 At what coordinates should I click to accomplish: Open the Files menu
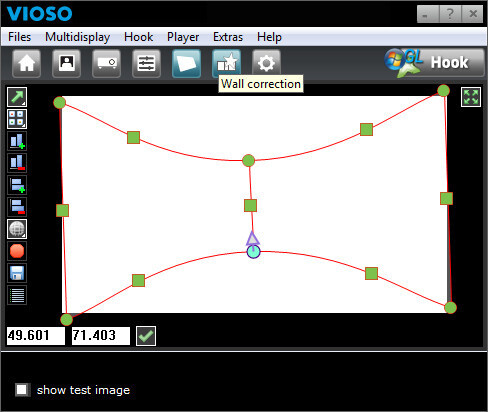click(x=20, y=37)
